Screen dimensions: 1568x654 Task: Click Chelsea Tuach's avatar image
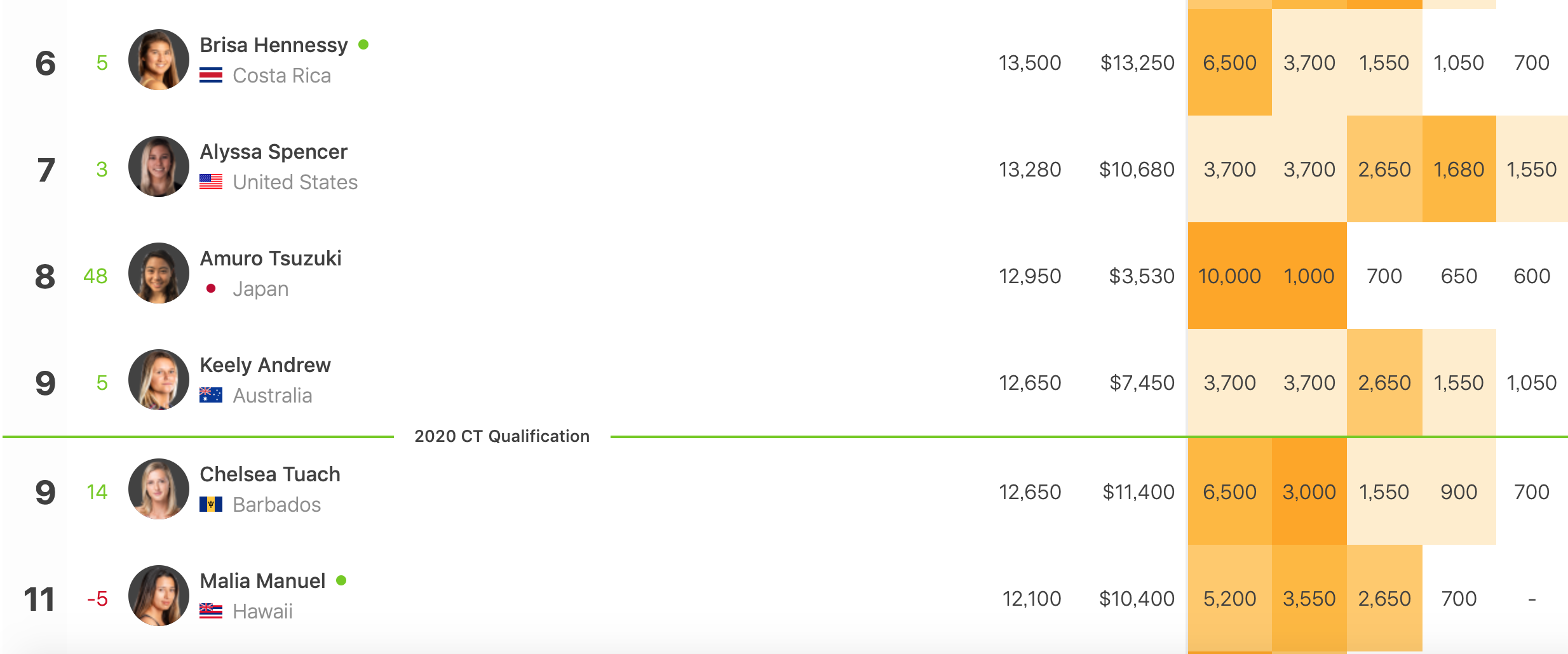(159, 489)
